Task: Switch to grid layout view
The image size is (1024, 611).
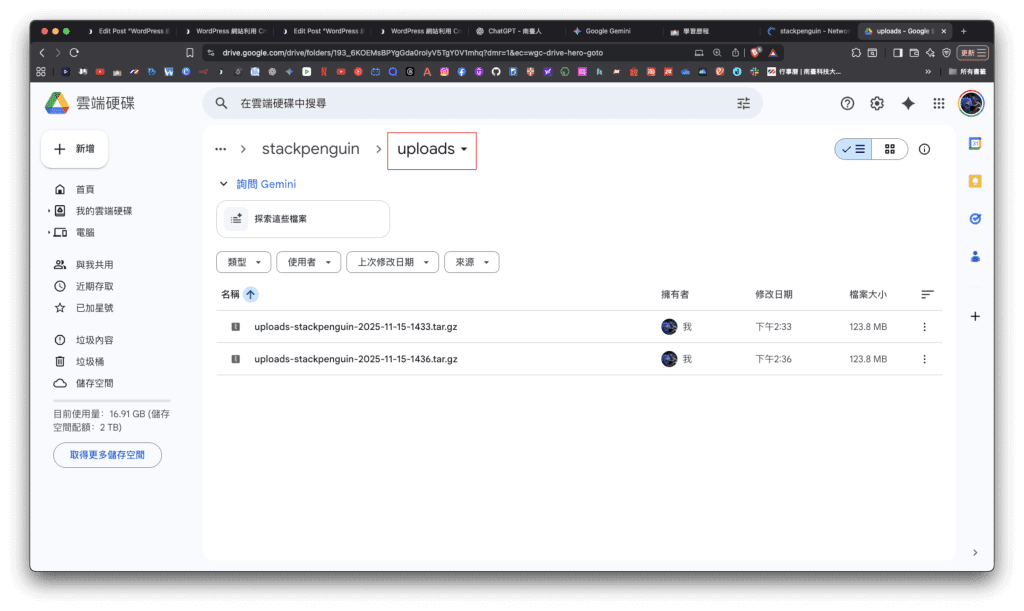Action: 890,149
